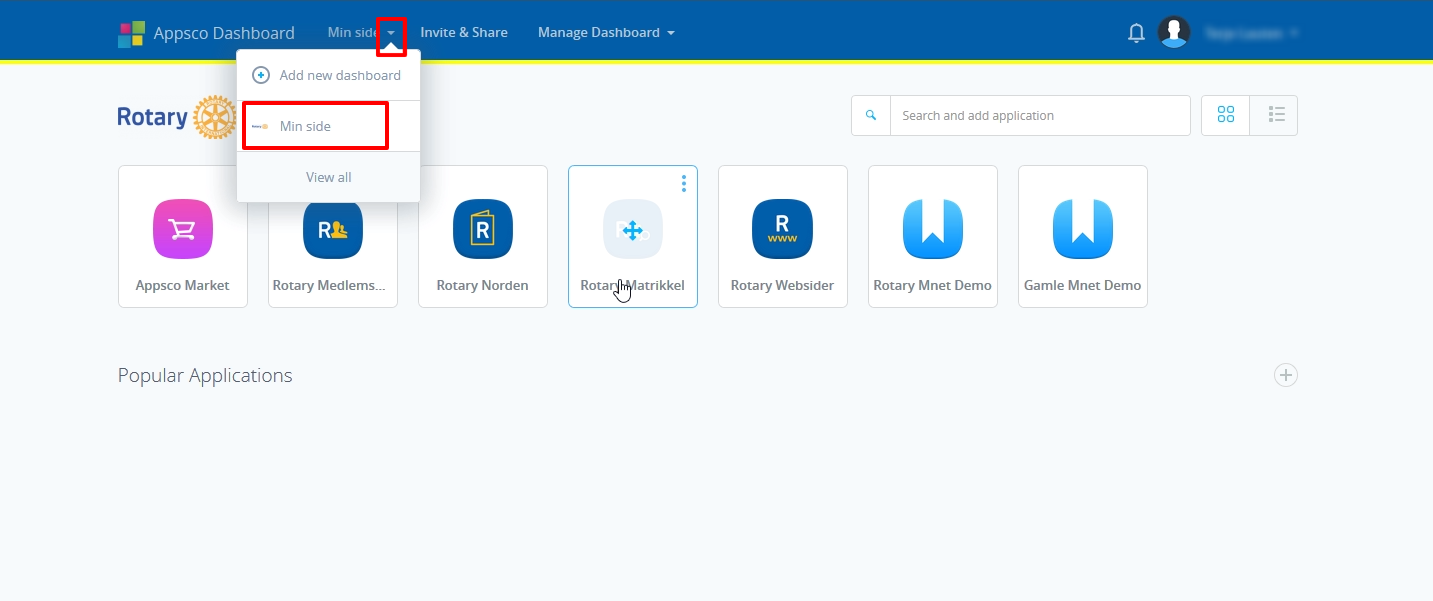The image size is (1433, 601).
Task: Open Rotary Medlems app icon
Action: (x=333, y=229)
